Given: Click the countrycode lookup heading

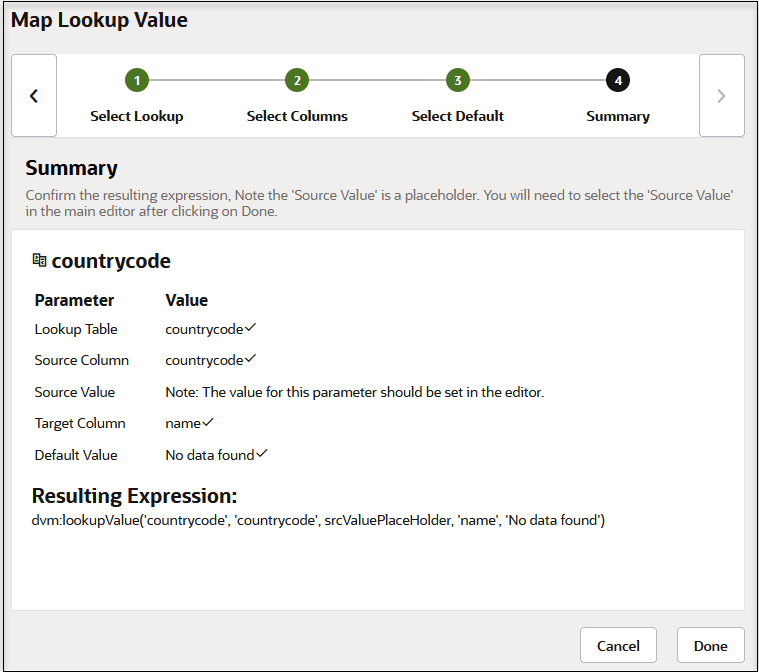Looking at the screenshot, I should [111, 261].
